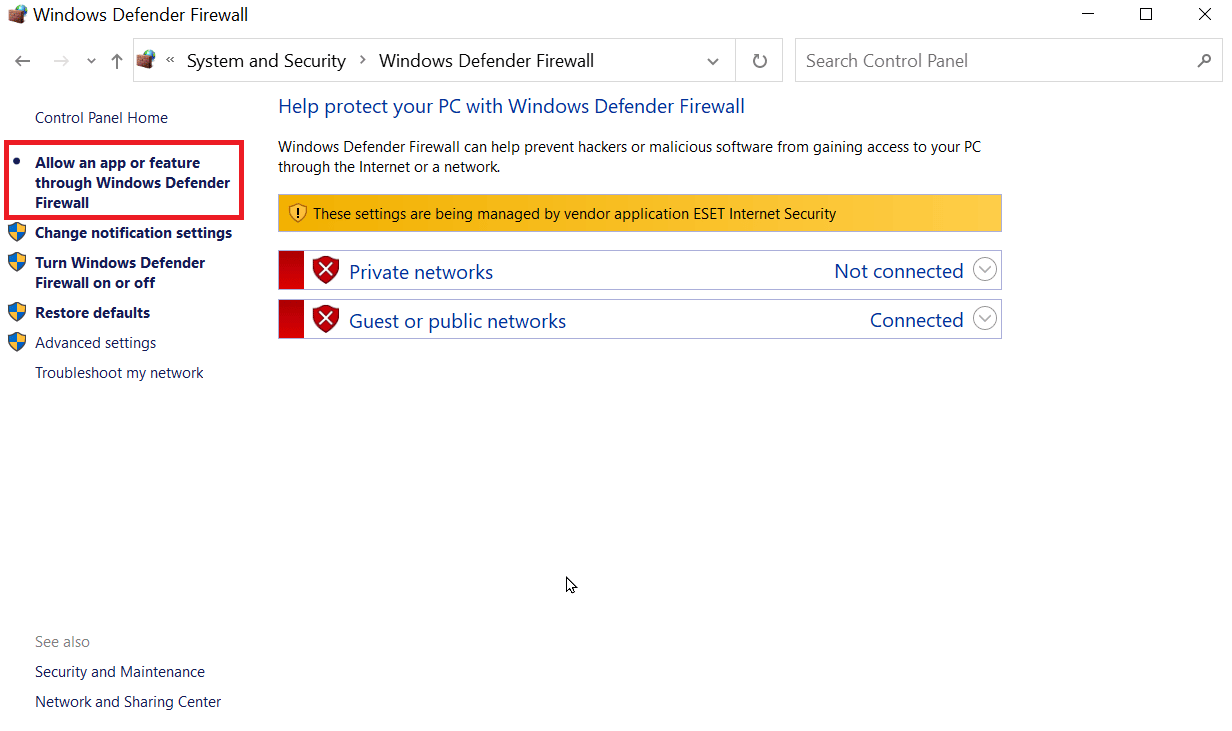Open the address bar dropdown arrow
This screenshot has height=731, width=1232.
(713, 60)
